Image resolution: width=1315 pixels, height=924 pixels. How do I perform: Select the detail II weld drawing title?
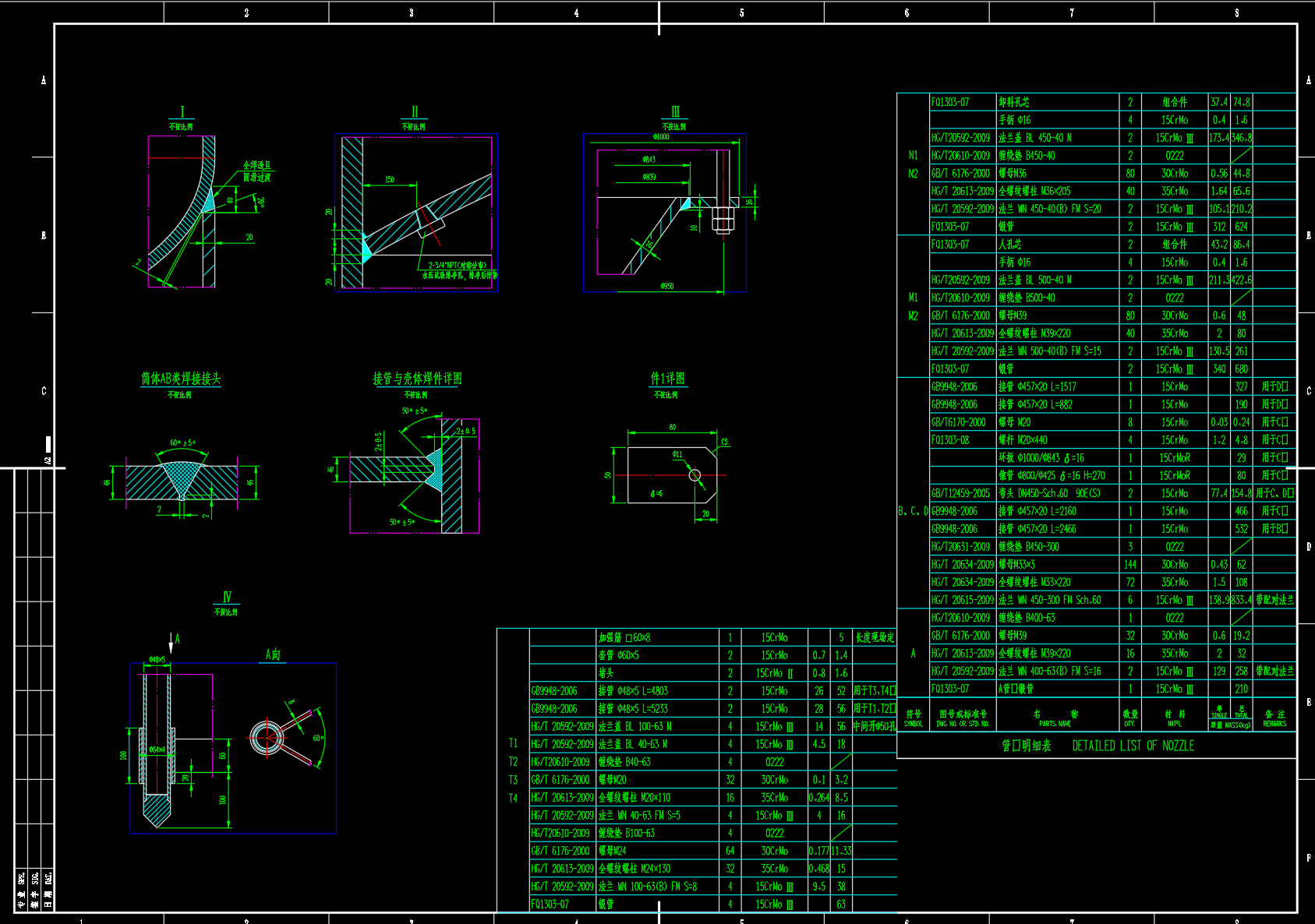point(415,112)
